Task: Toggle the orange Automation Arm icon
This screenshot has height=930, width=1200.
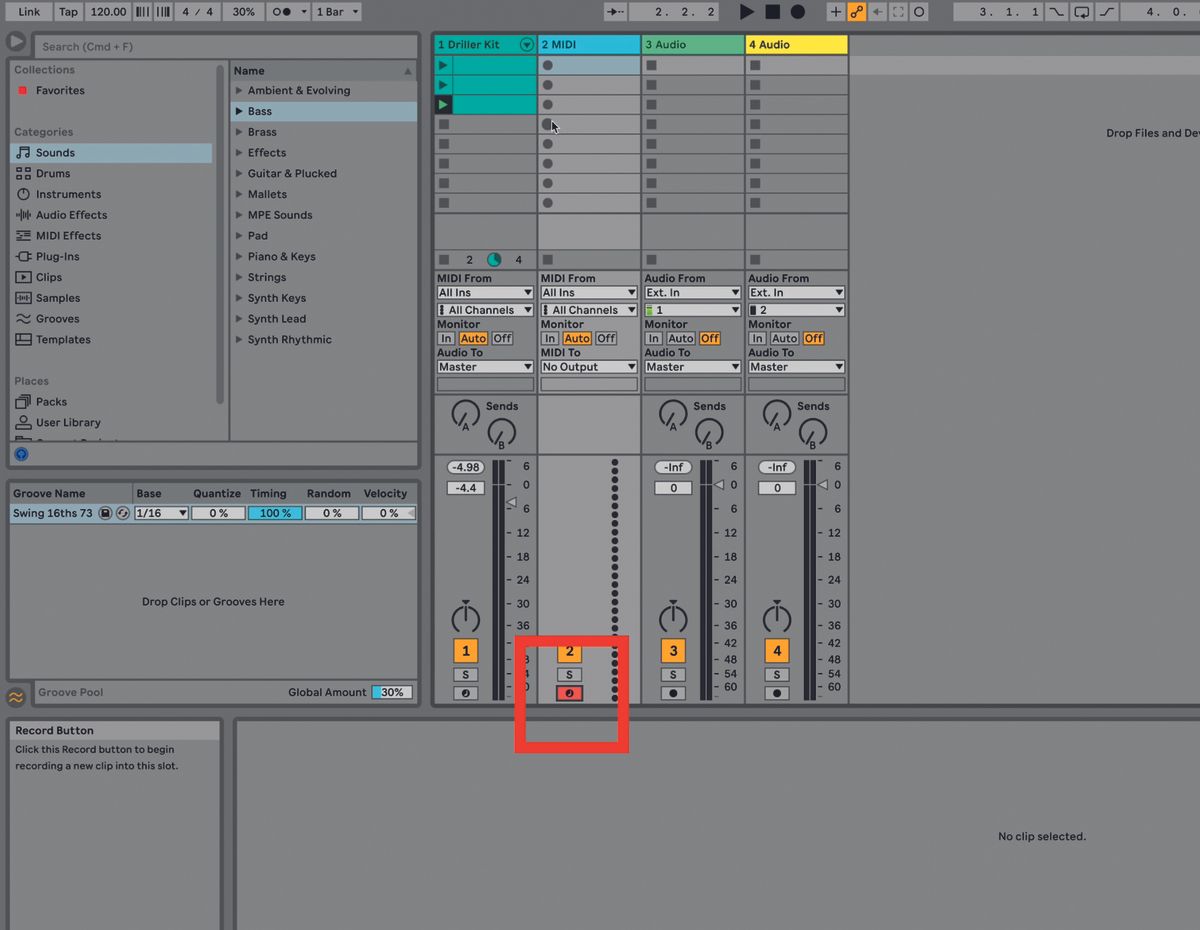Action: [856, 12]
